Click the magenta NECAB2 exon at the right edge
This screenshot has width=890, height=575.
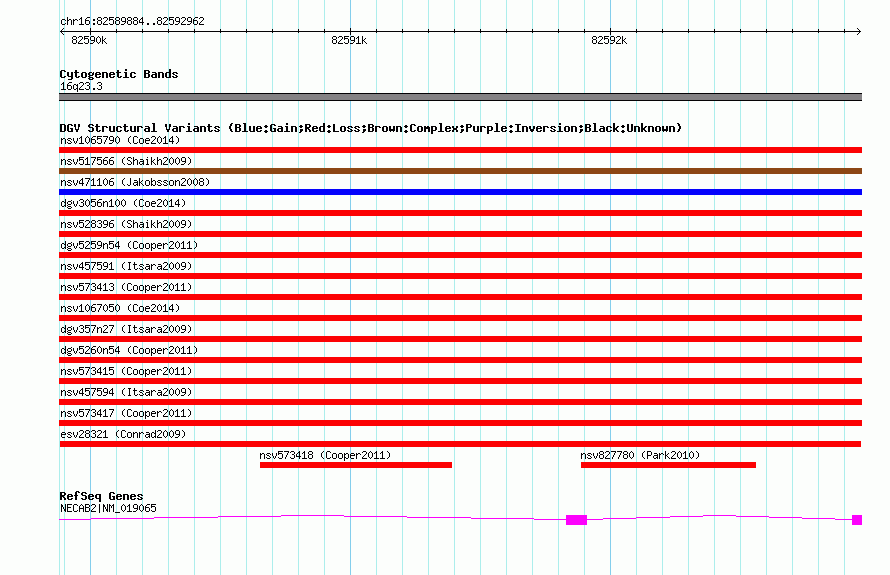point(857,520)
